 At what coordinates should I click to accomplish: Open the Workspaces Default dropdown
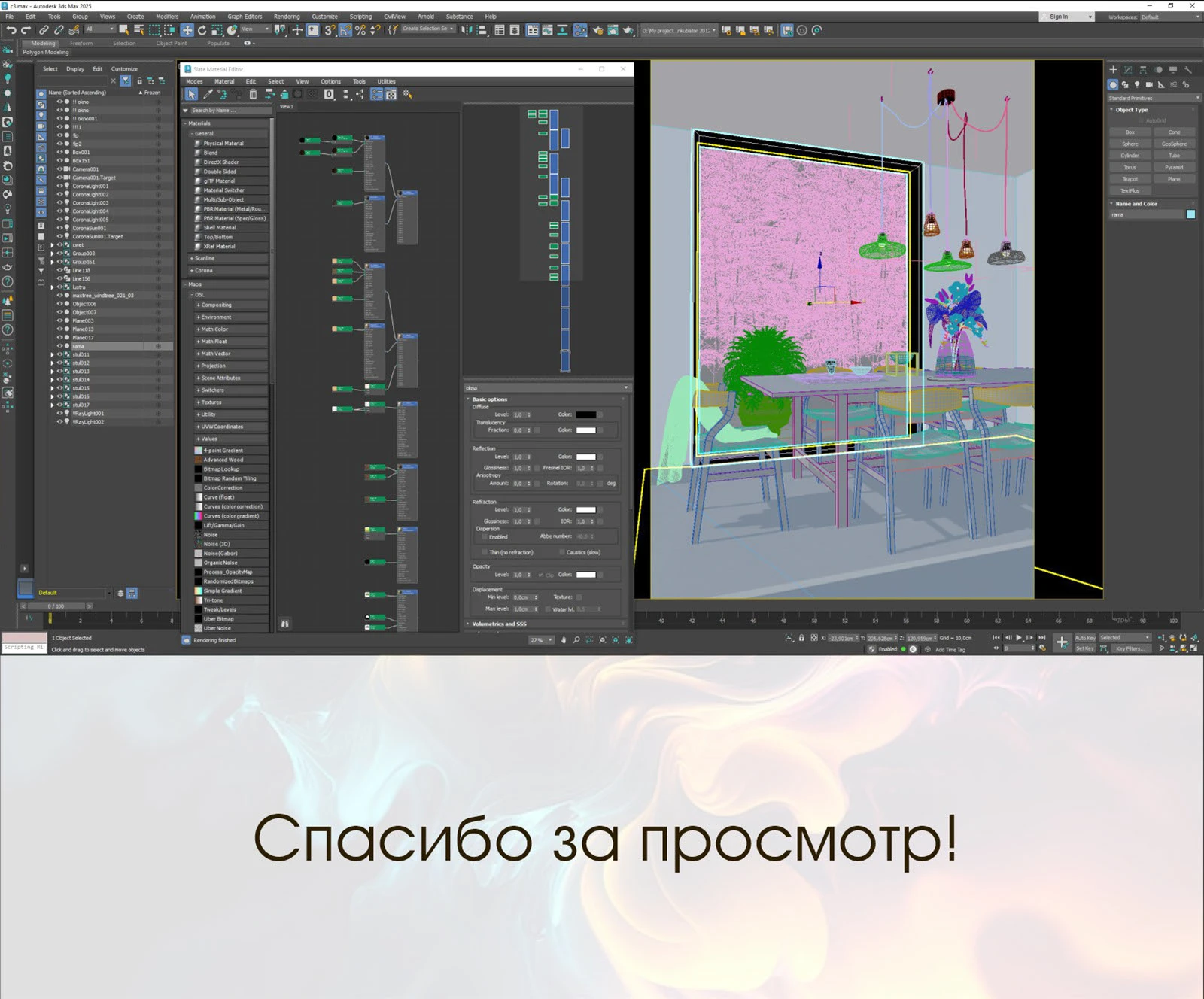(1170, 17)
